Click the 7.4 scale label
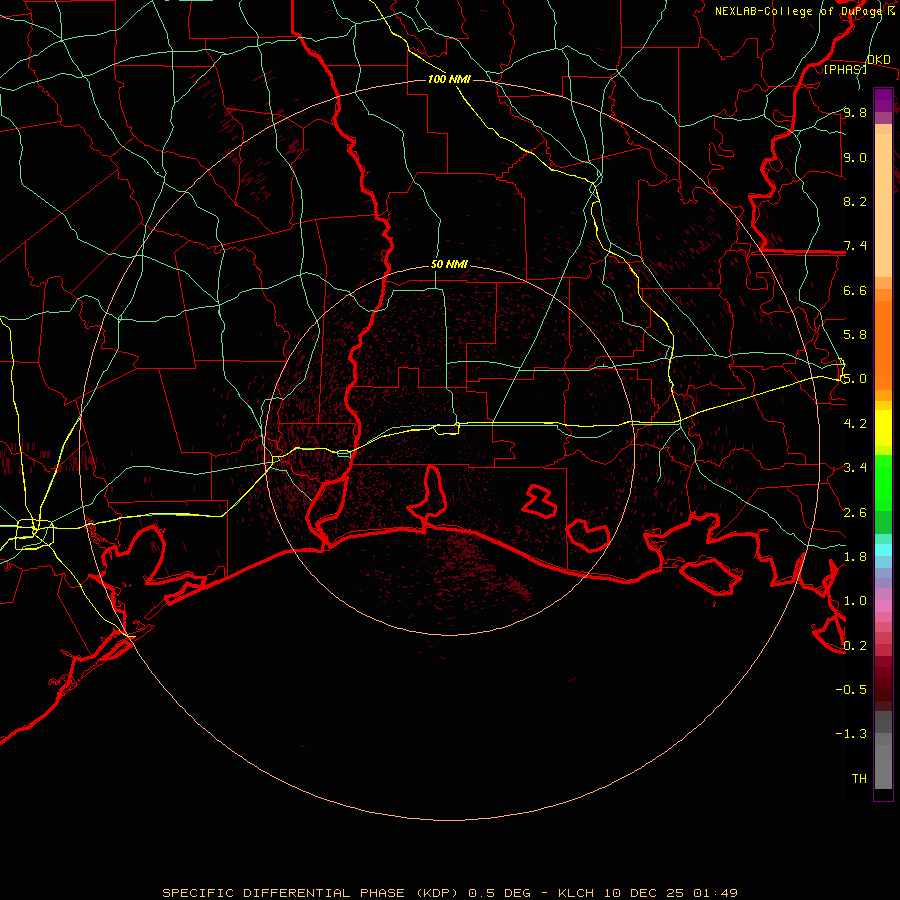 click(x=855, y=246)
